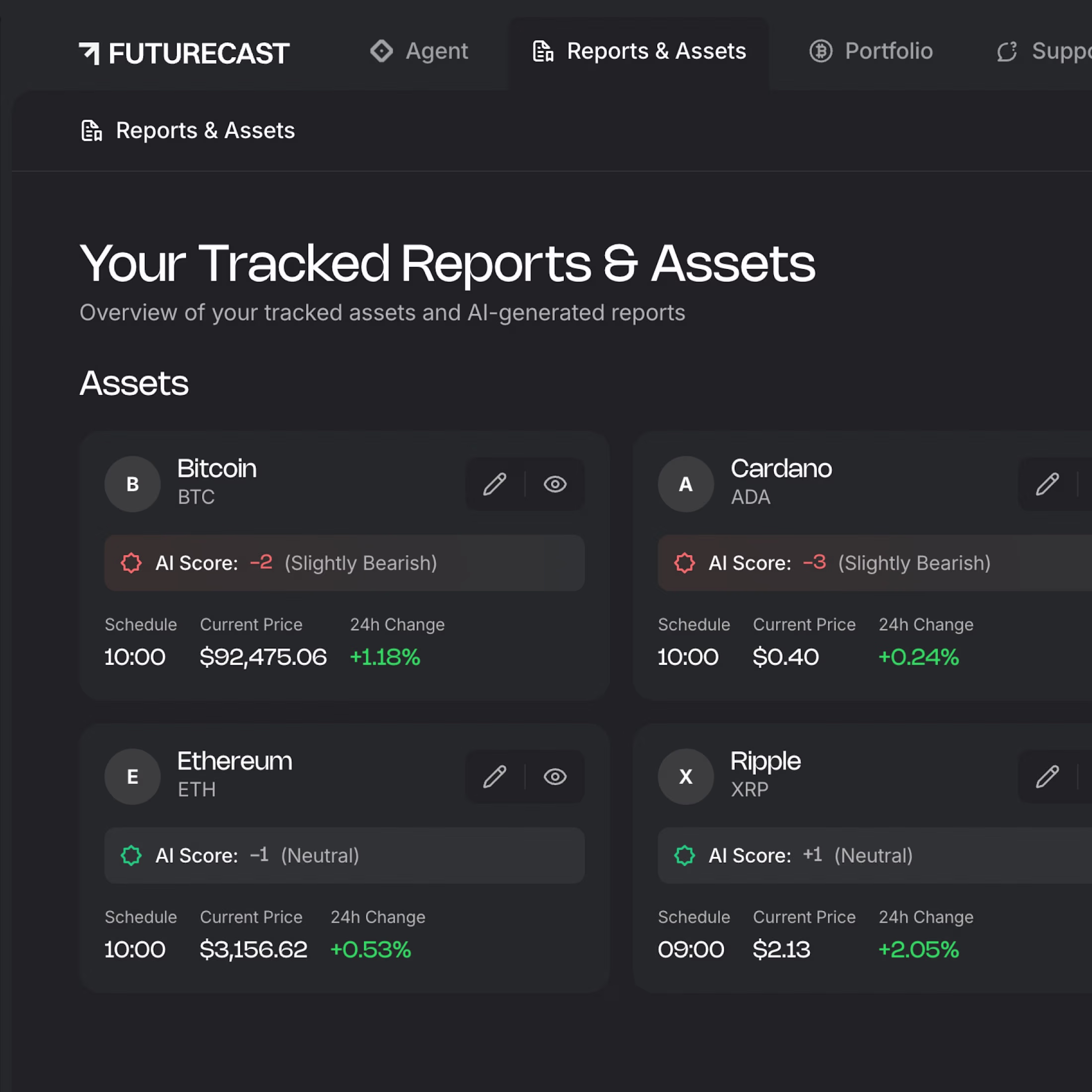This screenshot has height=1092, width=1092.
Task: Click the 'Your Tracked Reports & Assets' heading
Action: [447, 264]
